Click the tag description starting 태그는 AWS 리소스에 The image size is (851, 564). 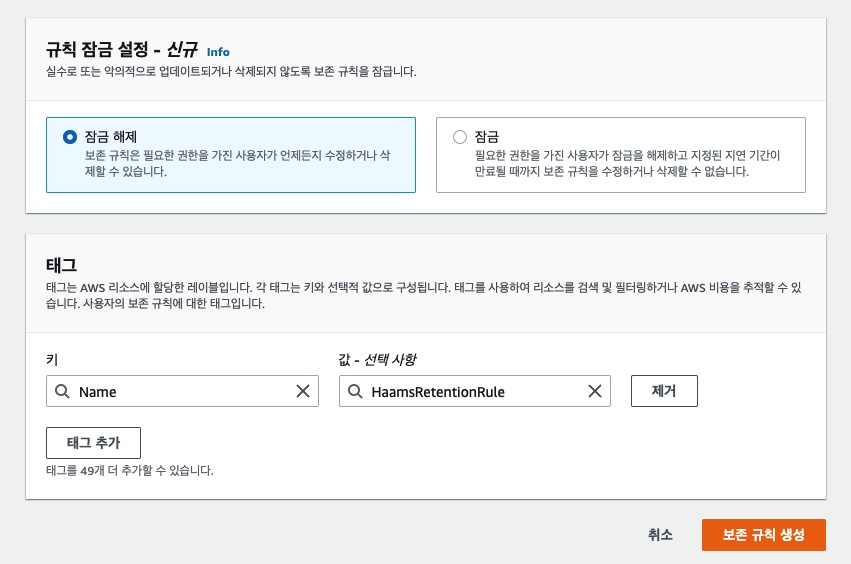(x=423, y=295)
